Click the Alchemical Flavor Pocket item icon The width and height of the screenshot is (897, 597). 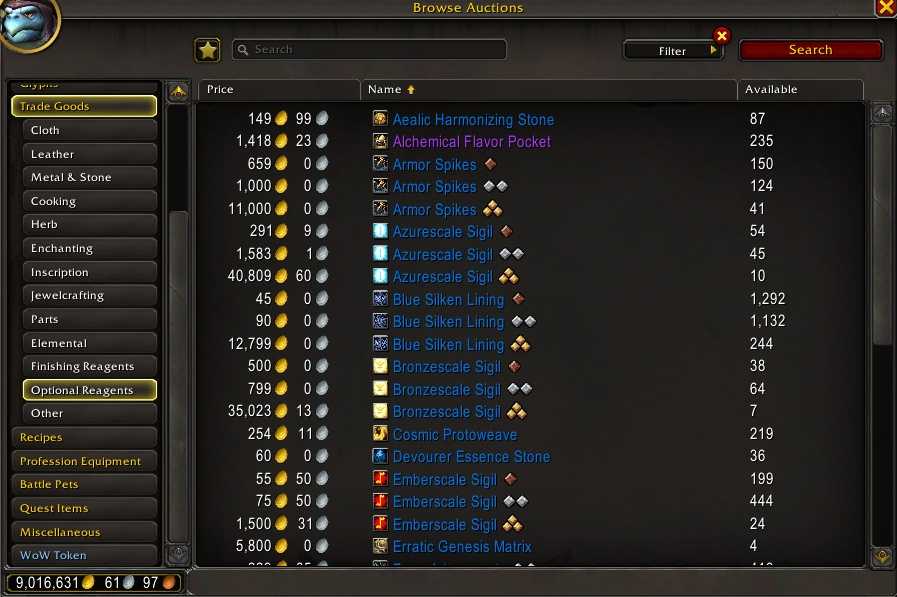click(380, 141)
